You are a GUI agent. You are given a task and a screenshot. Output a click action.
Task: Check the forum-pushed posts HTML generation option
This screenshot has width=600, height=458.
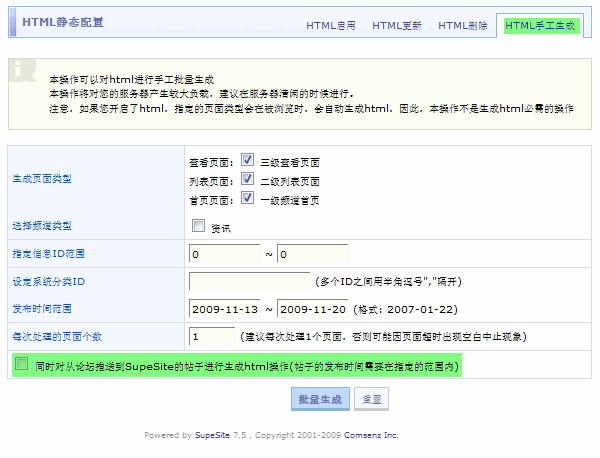pyautogui.click(x=22, y=366)
